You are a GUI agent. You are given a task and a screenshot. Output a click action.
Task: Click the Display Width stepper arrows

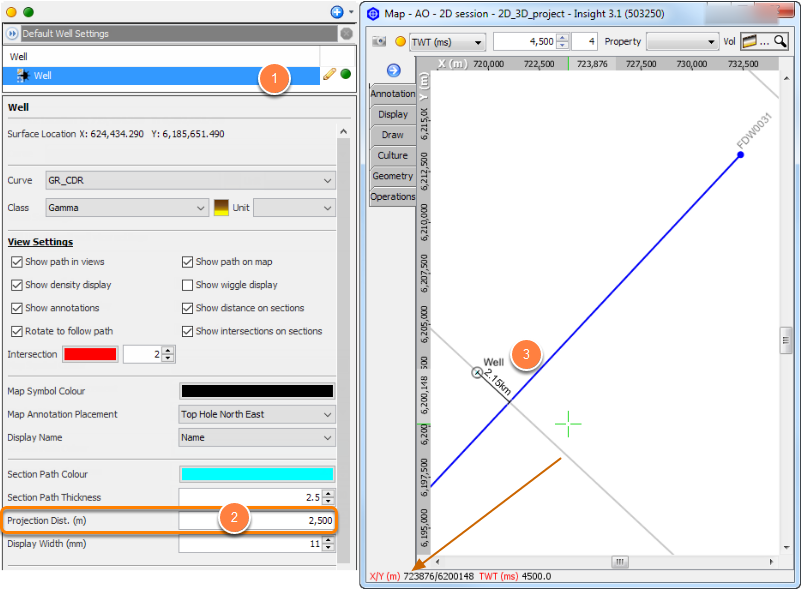(x=328, y=544)
